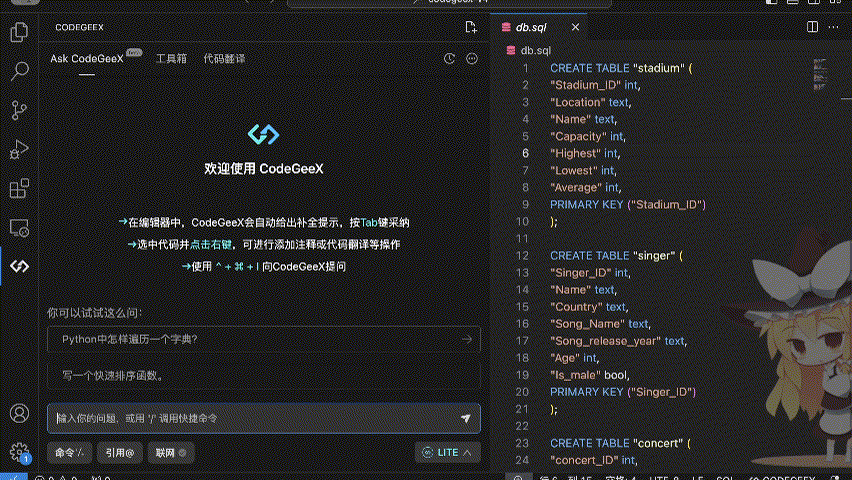Click the 点击右键 link in the tips
This screenshot has height=480, width=852.
pos(211,245)
